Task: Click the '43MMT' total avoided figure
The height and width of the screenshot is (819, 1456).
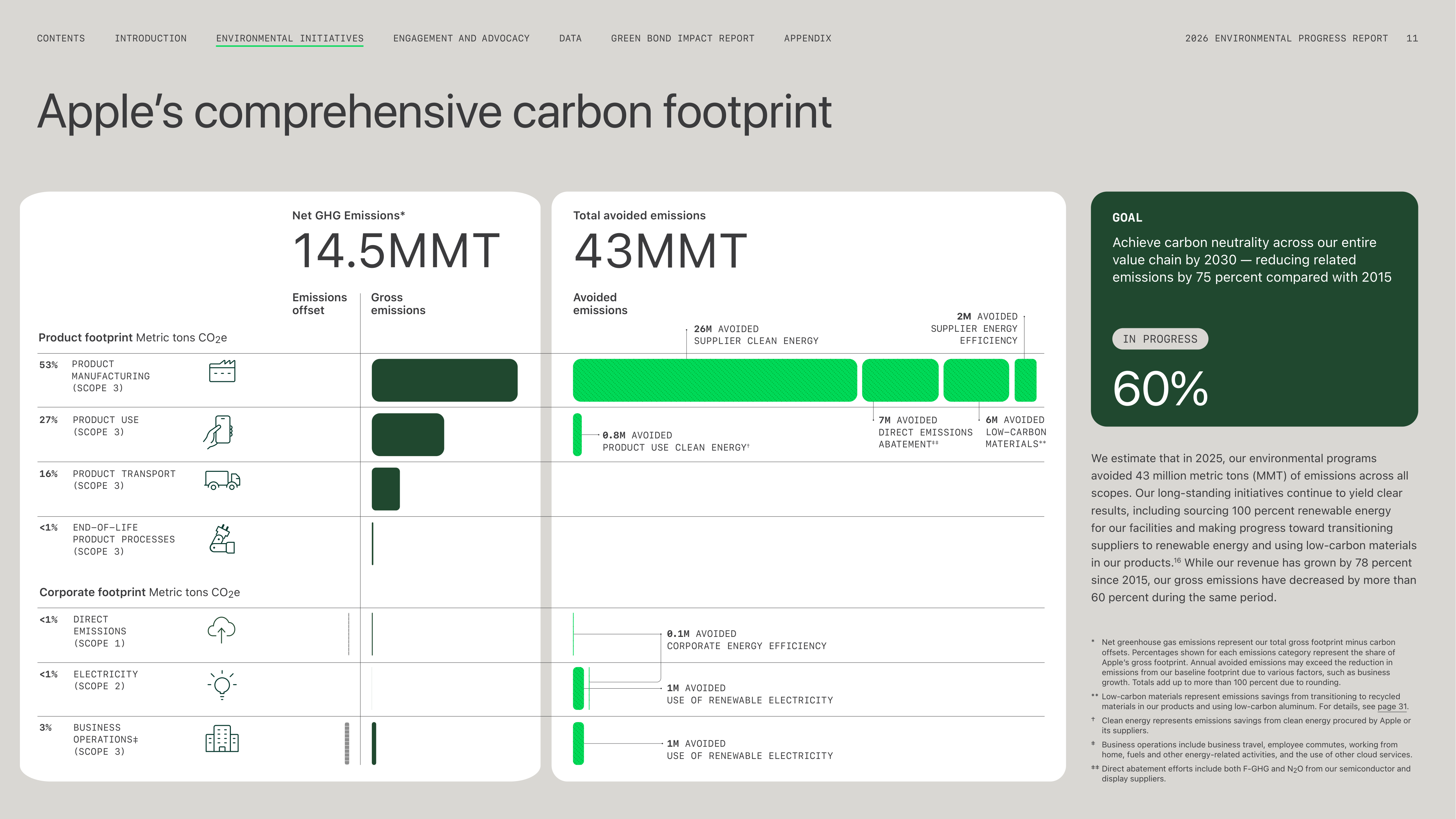Action: click(660, 251)
